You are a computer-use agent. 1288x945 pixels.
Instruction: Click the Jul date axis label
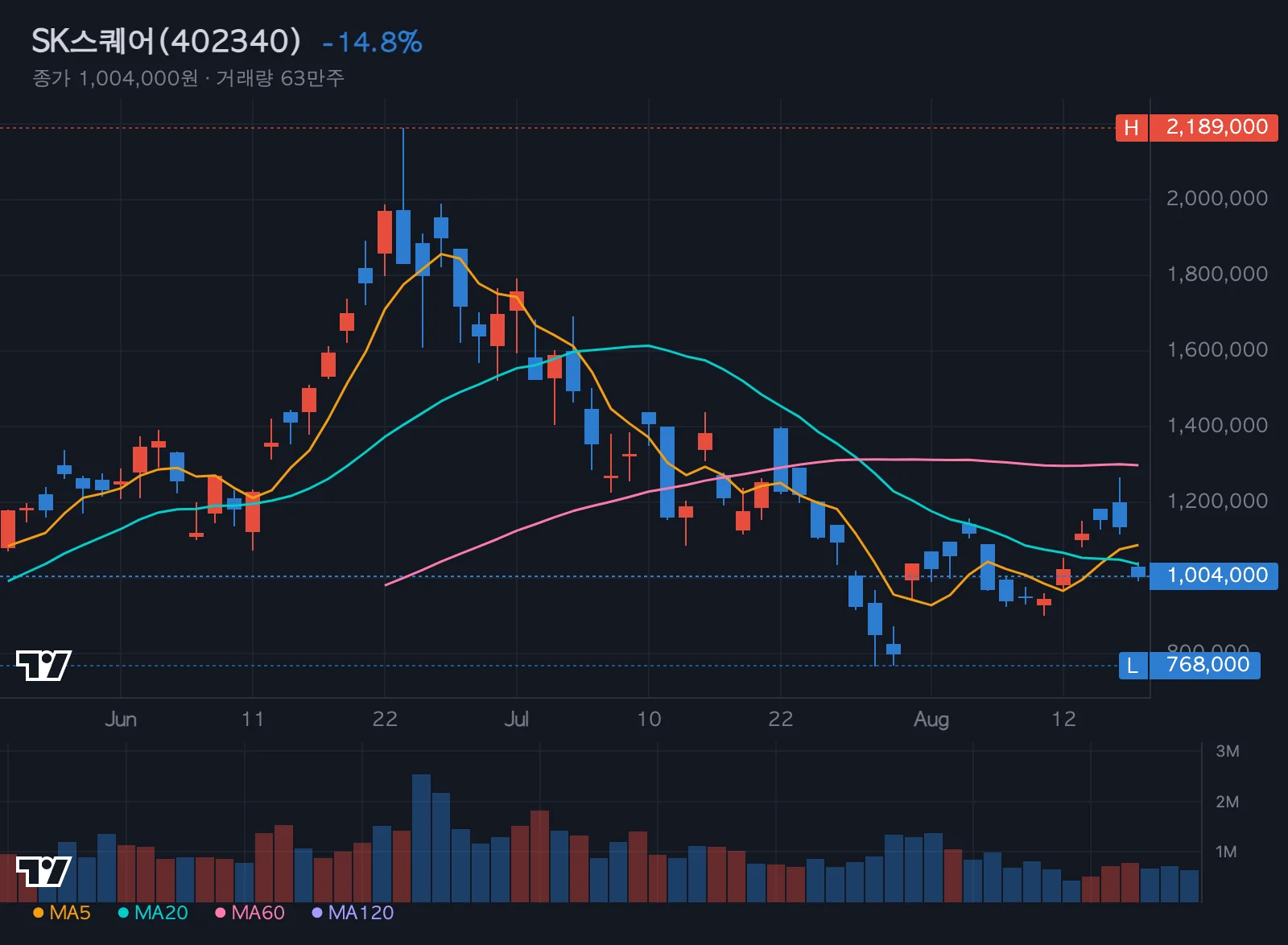pyautogui.click(x=516, y=720)
